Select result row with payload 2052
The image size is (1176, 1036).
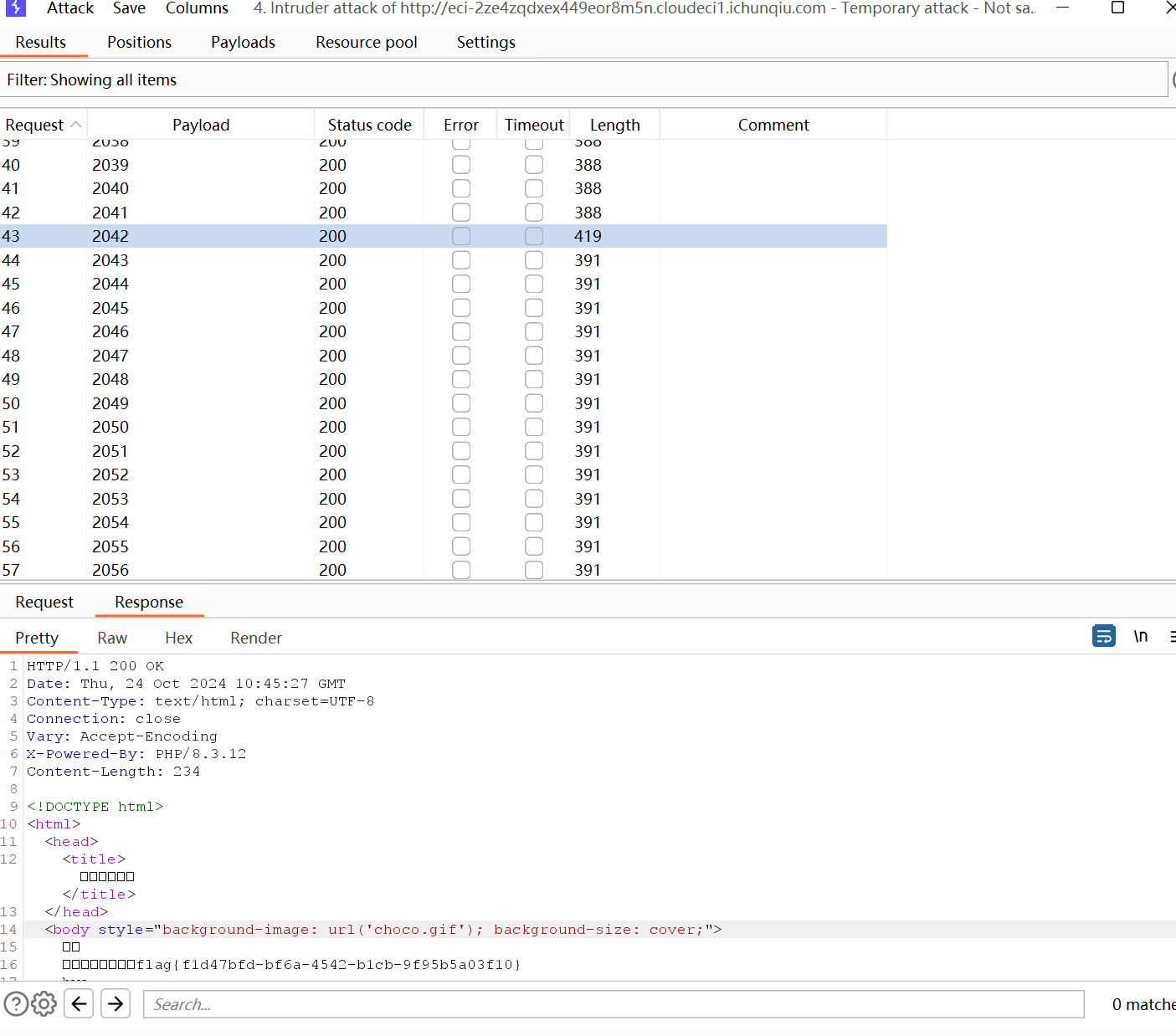(x=444, y=474)
